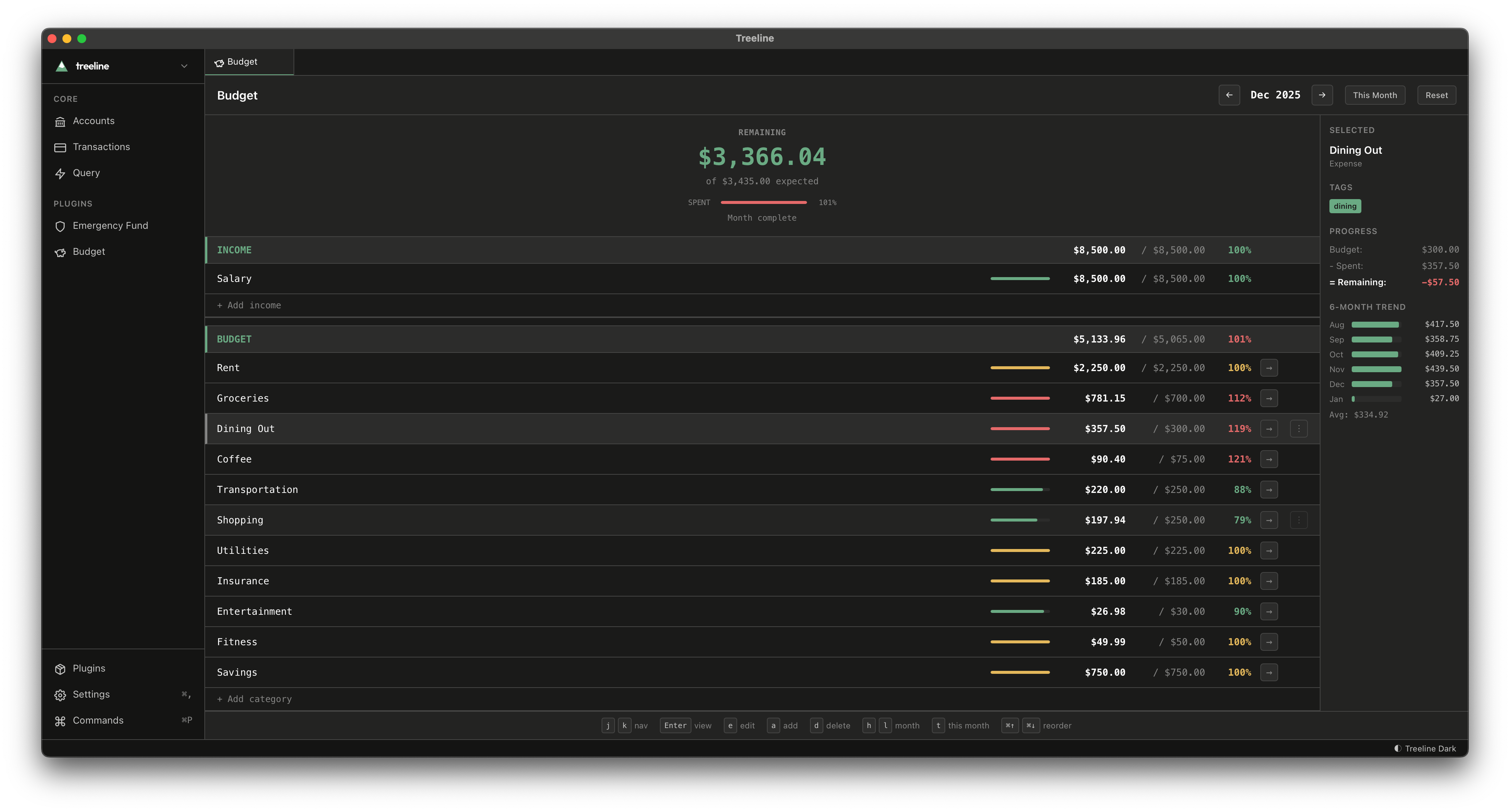The width and height of the screenshot is (1510, 812).
Task: Click the SPENT progress bar
Action: tap(764, 202)
